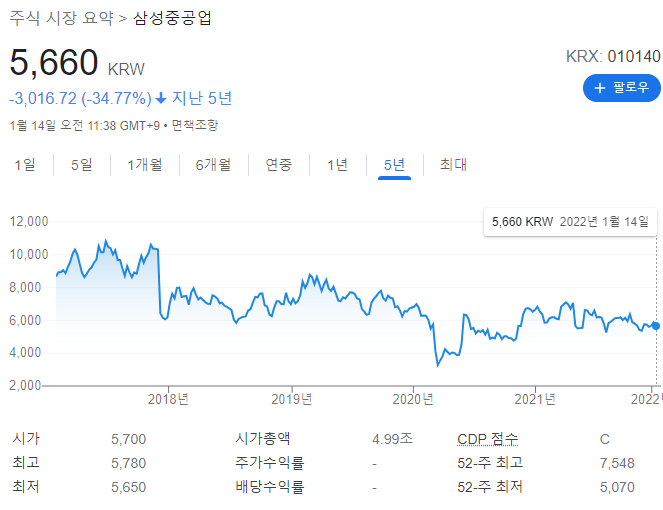This screenshot has height=510, width=663.
Task: Click the 2020년 axis label
Action: [413, 399]
